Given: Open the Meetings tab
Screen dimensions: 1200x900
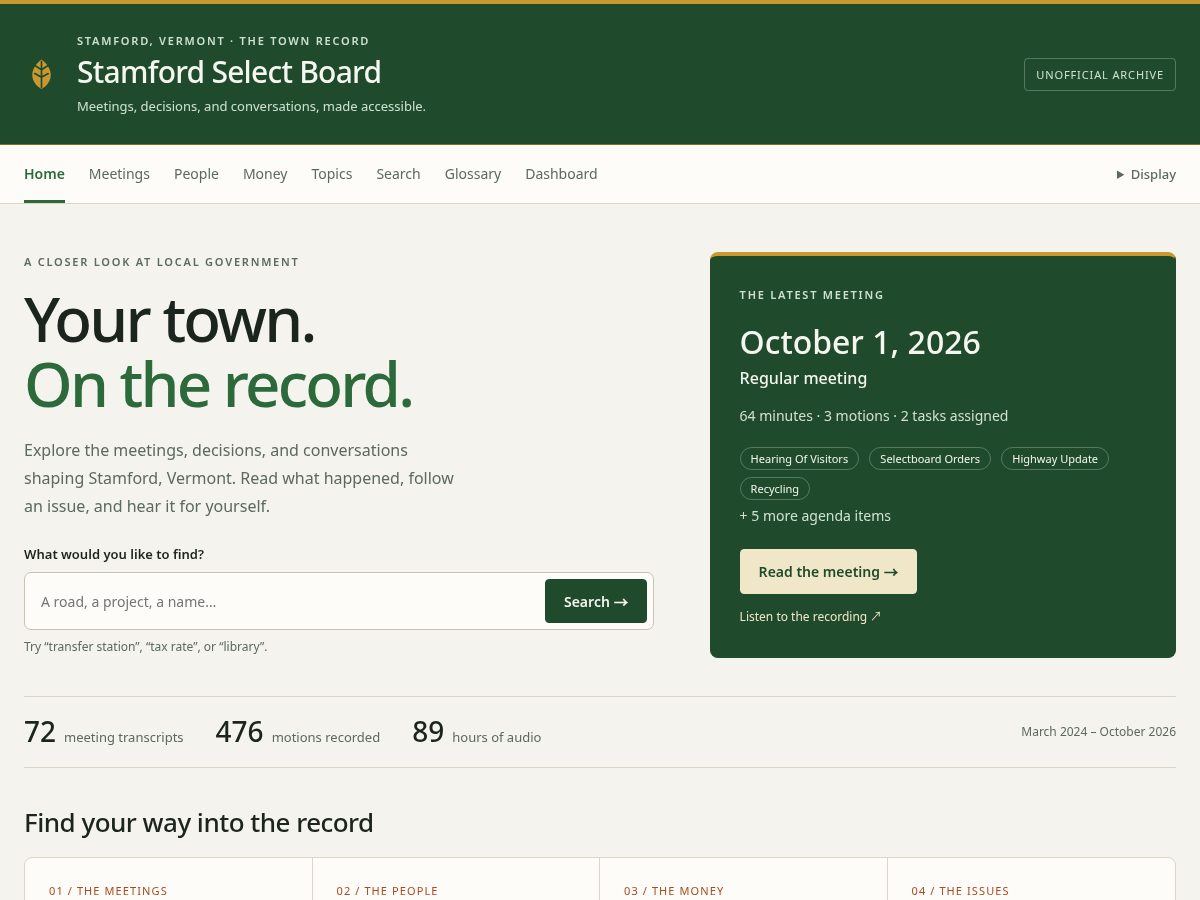Looking at the screenshot, I should [x=119, y=174].
